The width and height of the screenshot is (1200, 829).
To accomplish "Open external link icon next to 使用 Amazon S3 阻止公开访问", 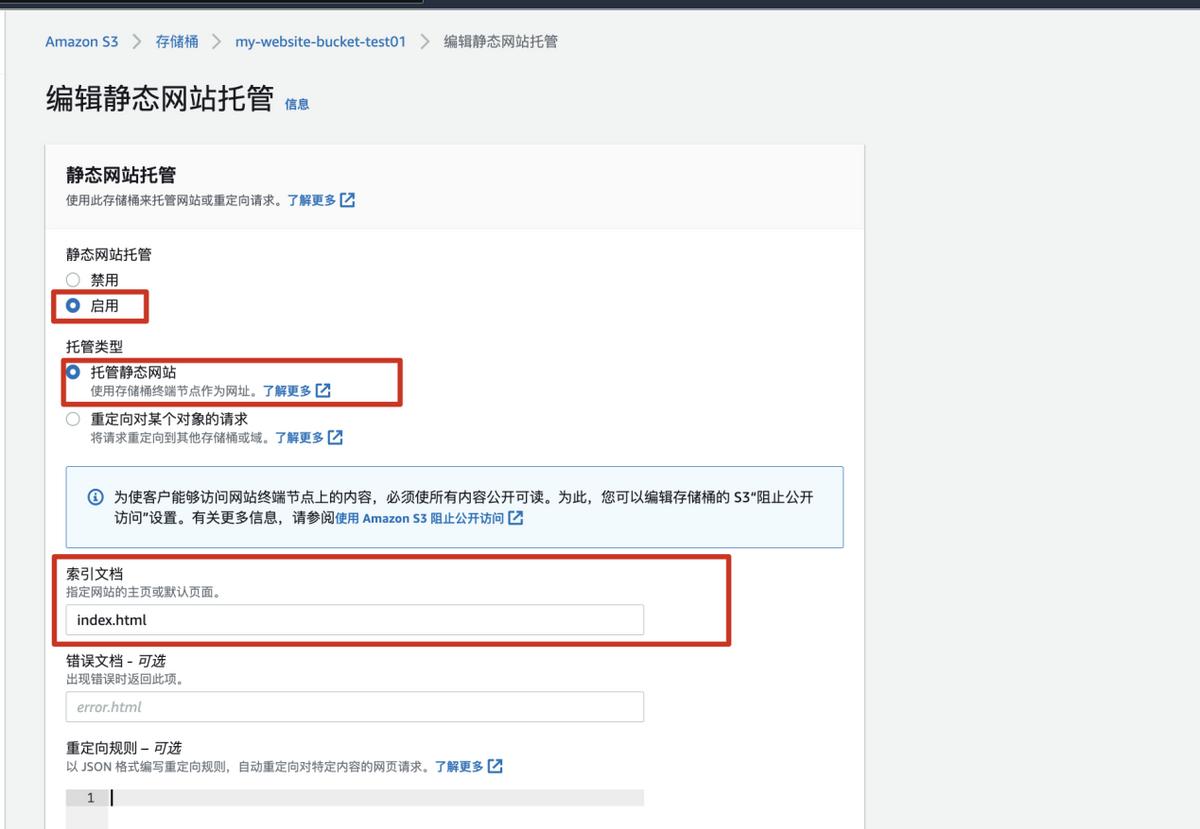I will (x=514, y=518).
